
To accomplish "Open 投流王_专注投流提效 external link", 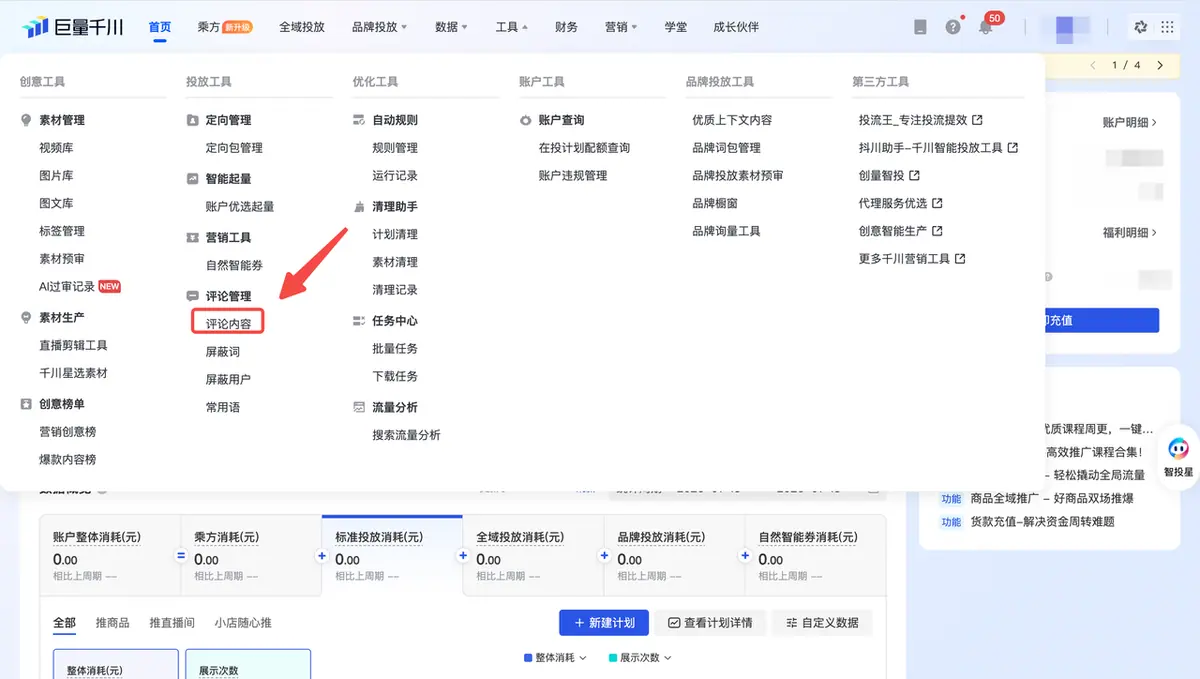I will pos(920,120).
